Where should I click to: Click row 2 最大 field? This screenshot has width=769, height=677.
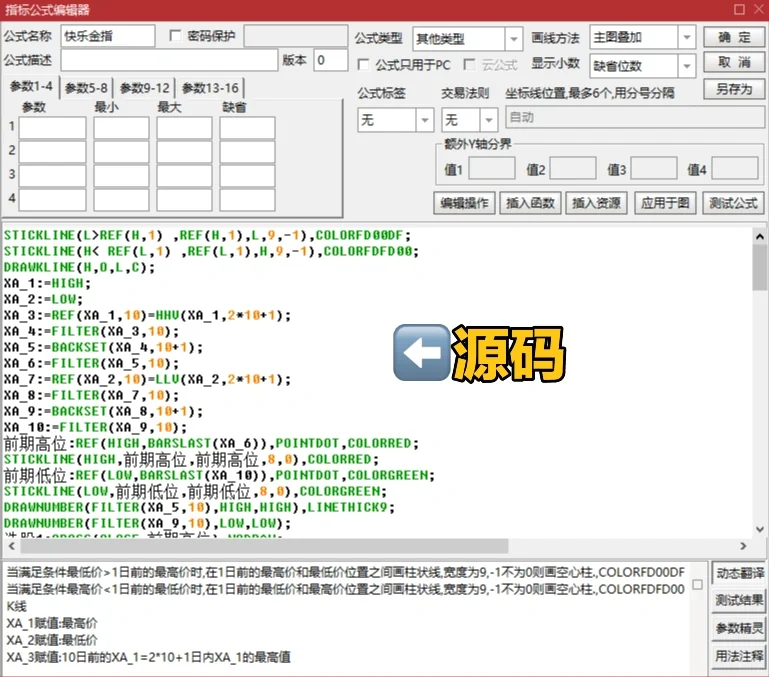click(184, 152)
